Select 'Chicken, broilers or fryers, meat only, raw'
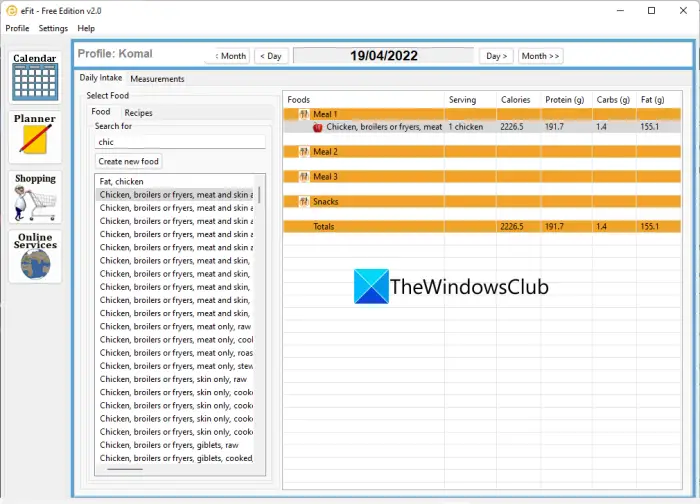Image resolution: width=700 pixels, height=504 pixels. [175, 327]
